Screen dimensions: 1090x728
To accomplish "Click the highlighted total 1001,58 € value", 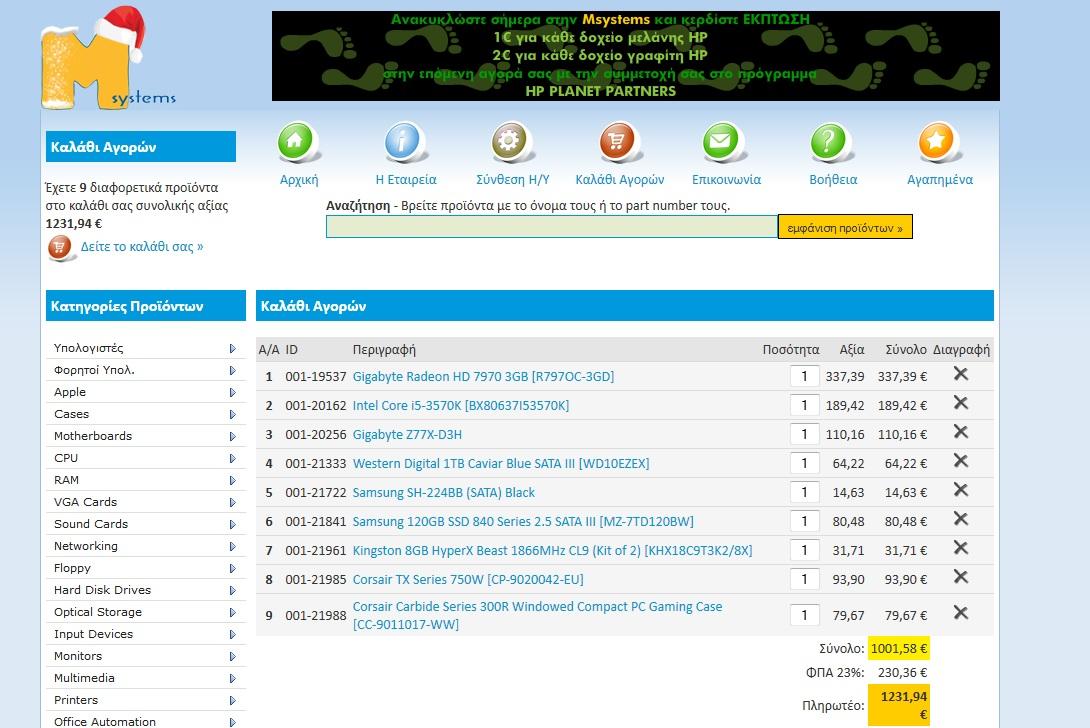I will coord(899,649).
